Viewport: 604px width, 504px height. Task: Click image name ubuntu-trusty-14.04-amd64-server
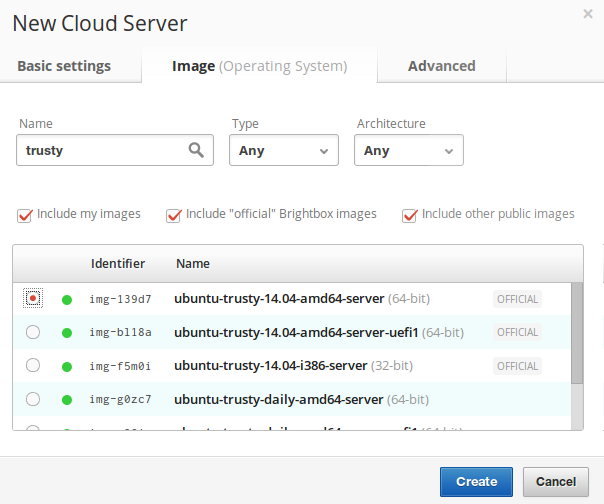(x=279, y=299)
